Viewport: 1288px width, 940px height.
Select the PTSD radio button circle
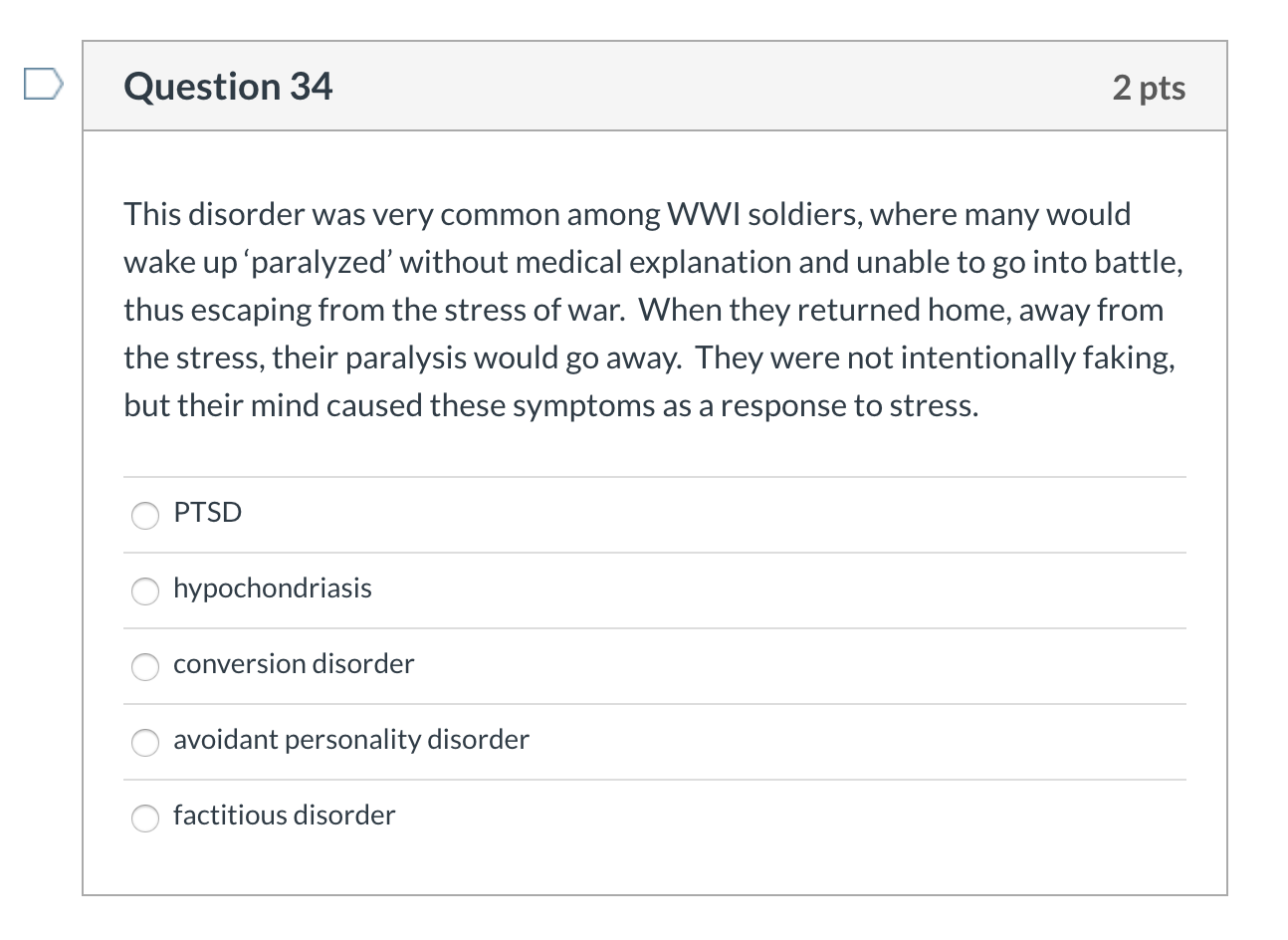point(145,515)
